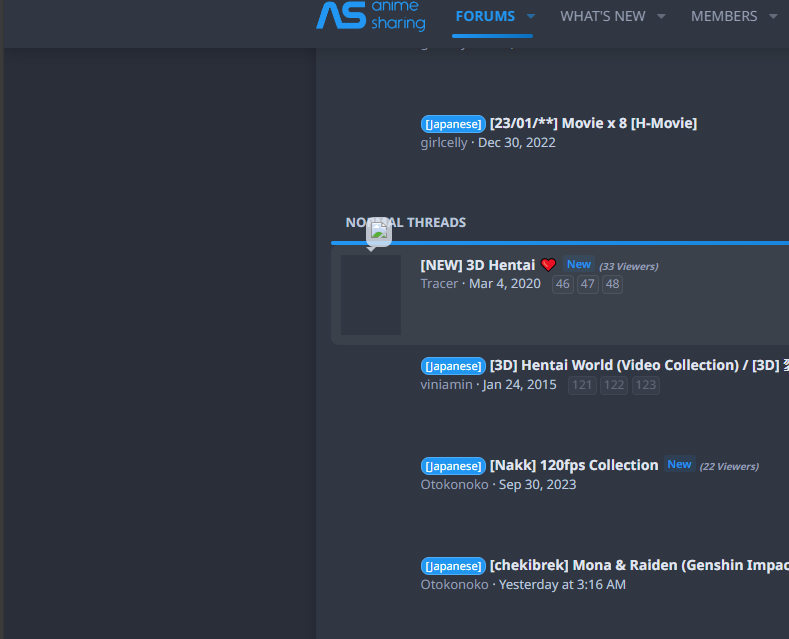Open page 121 of viniamin's thread

pyautogui.click(x=582, y=385)
